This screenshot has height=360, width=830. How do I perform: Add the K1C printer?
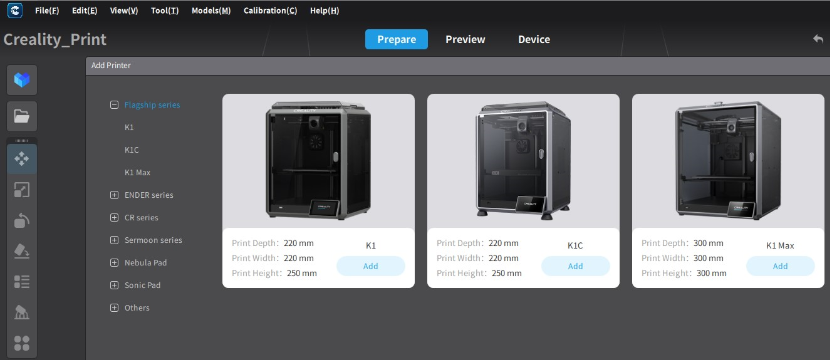click(575, 266)
